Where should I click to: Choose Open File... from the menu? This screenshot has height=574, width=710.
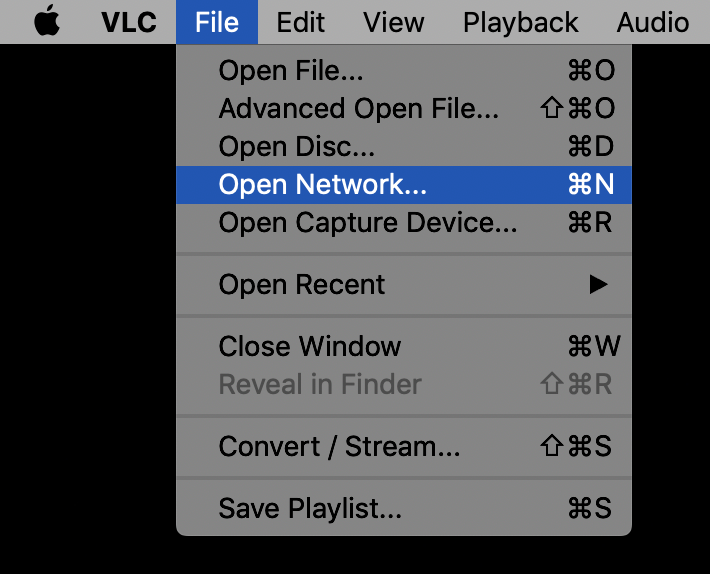(404, 70)
